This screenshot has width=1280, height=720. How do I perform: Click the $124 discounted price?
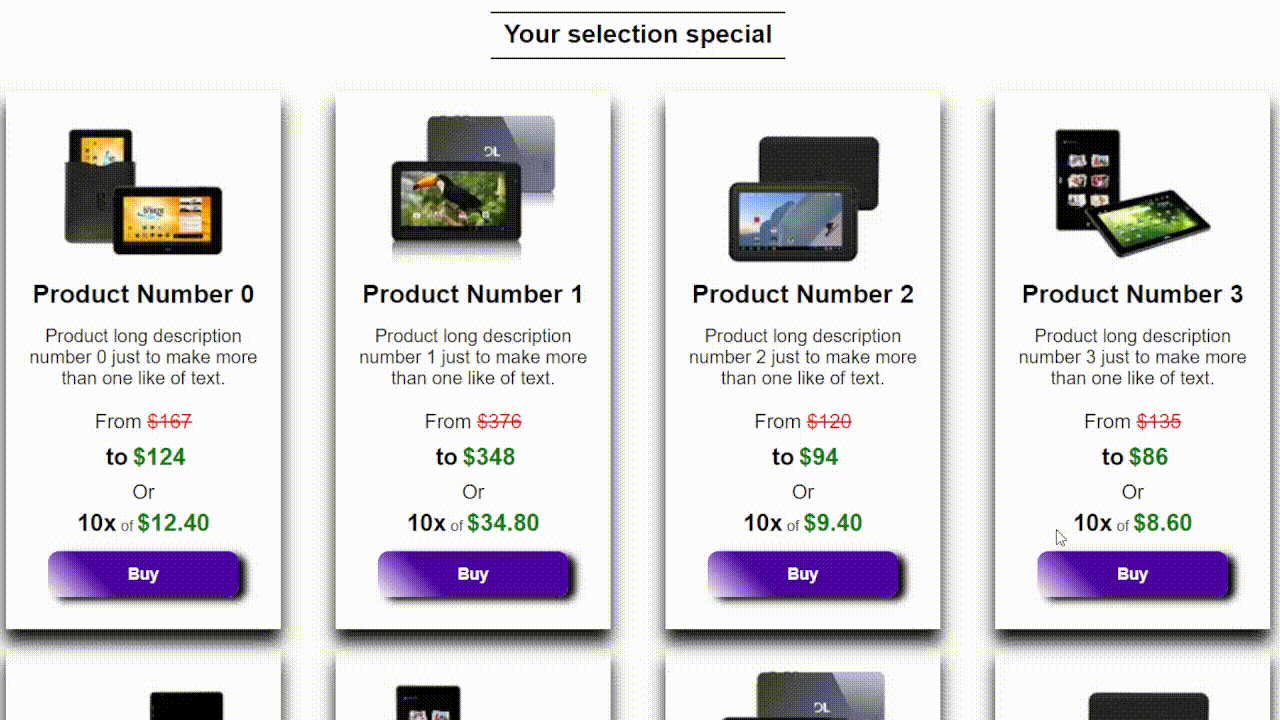(159, 457)
